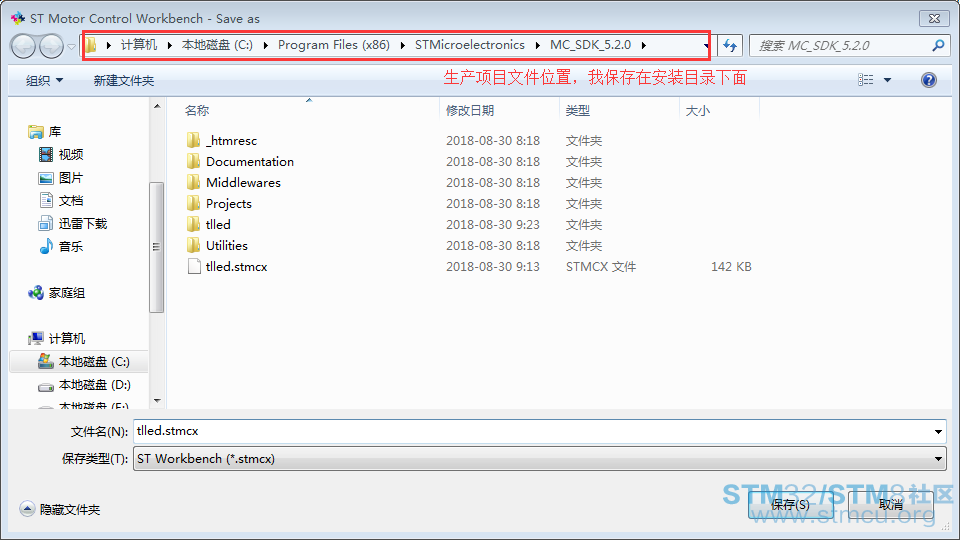Open the 保存类型 ST Workbench combo box

(539, 459)
